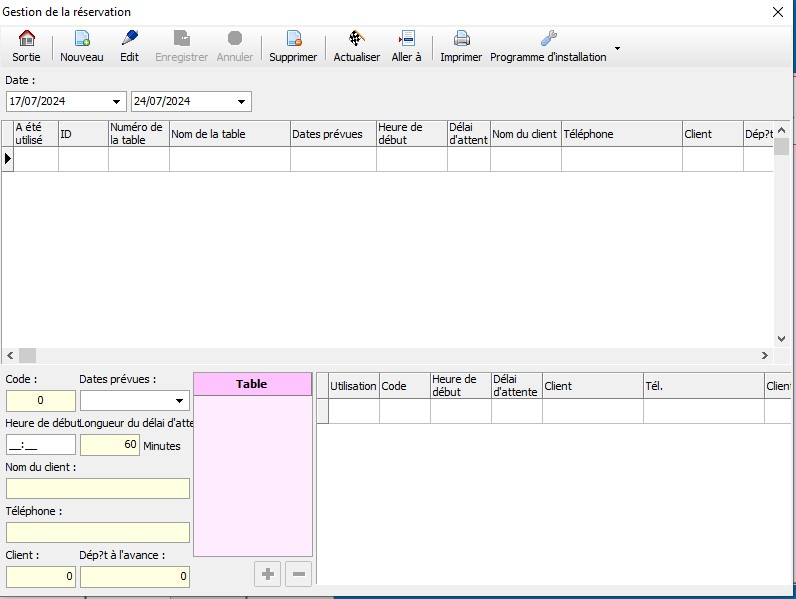Click the pink Table panel header
796x599 pixels.
252,384
